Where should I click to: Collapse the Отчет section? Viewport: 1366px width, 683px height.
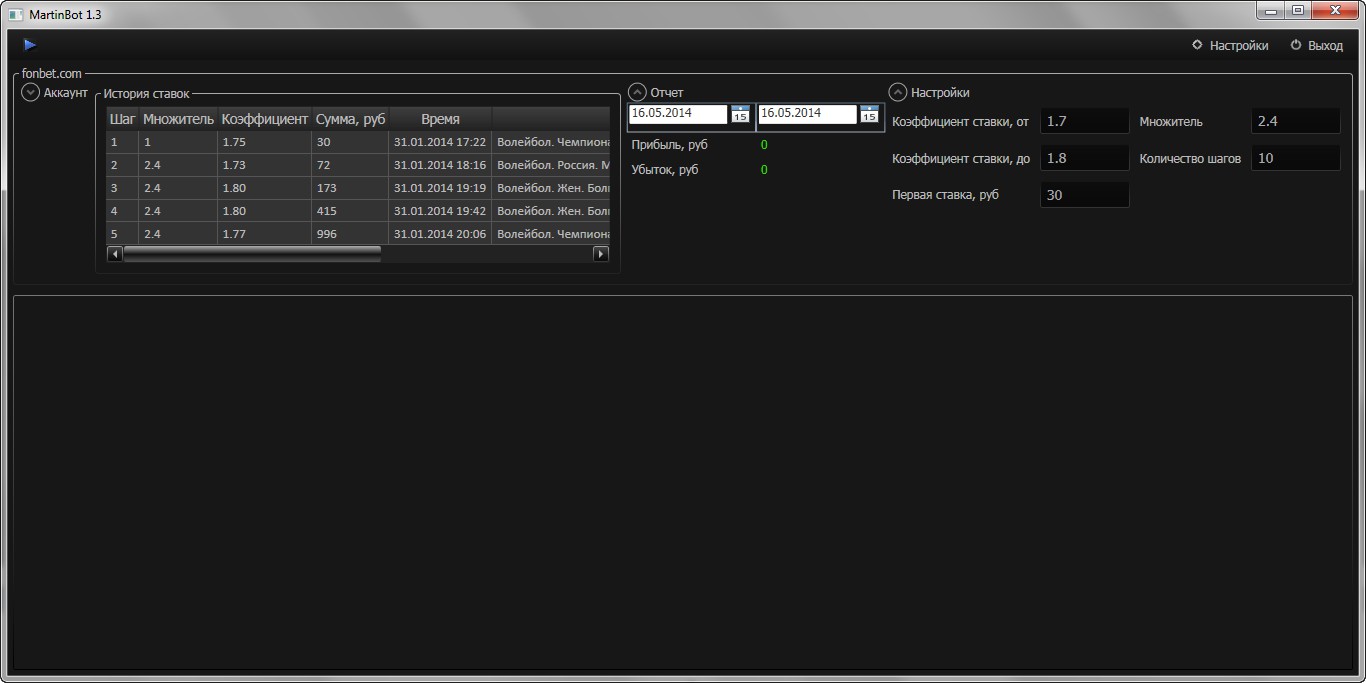pos(637,93)
